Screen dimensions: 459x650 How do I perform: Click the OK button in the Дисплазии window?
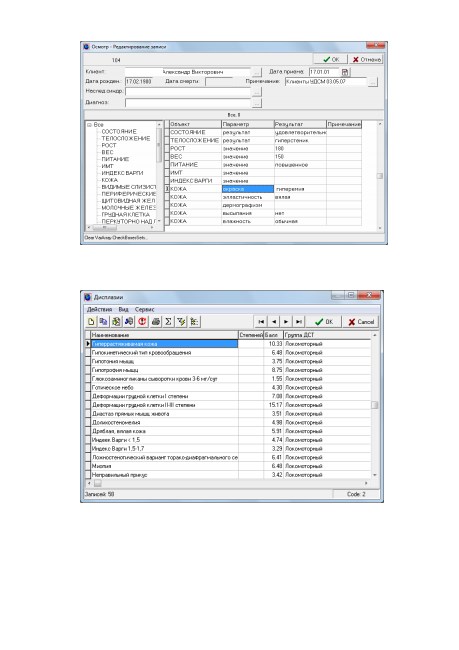pyautogui.click(x=324, y=322)
